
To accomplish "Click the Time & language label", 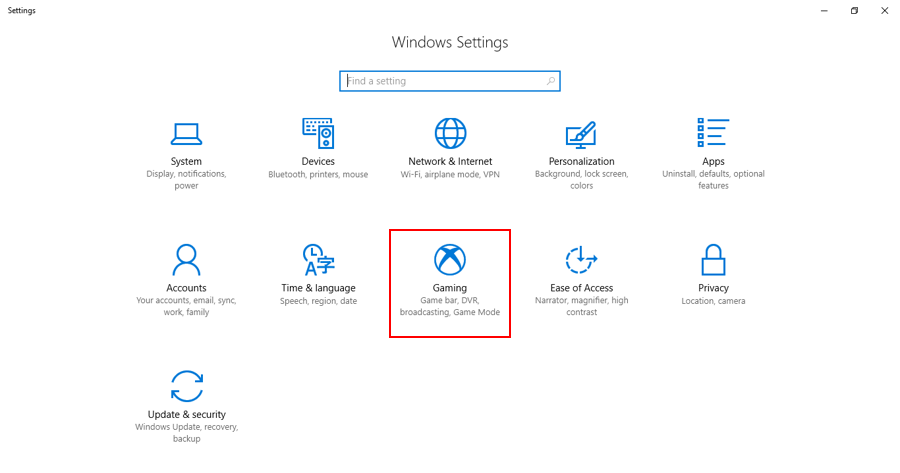I will click(319, 288).
